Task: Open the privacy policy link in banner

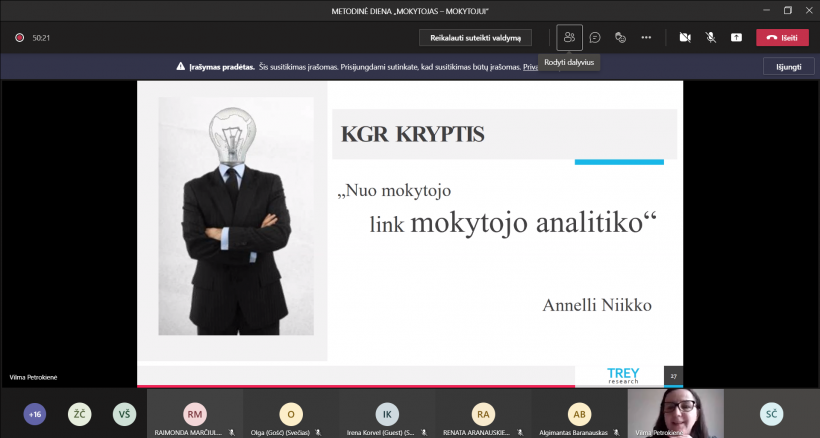Action: click(530, 67)
